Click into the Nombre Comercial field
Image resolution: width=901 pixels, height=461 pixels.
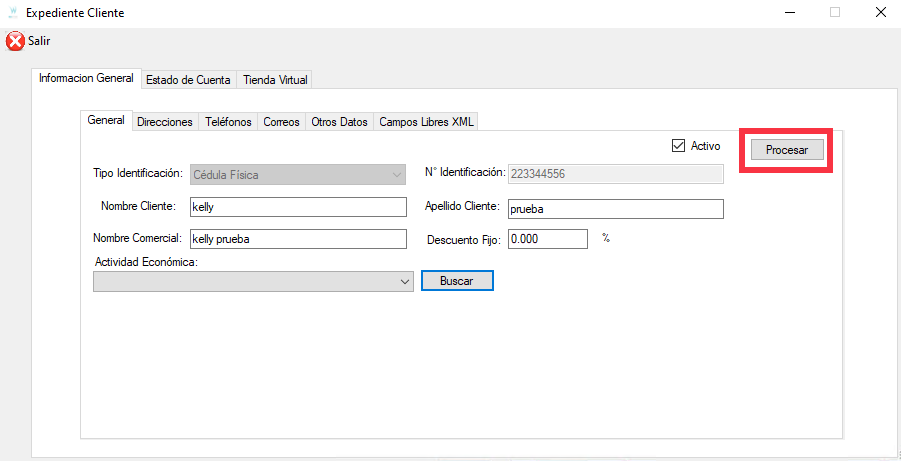(297, 239)
